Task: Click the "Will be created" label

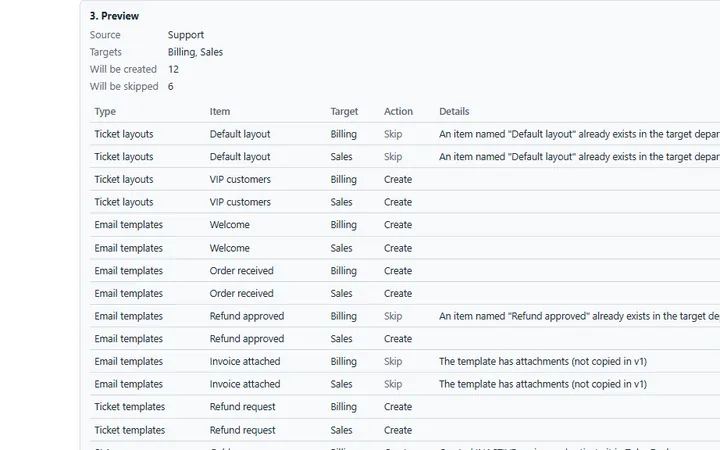Action: pos(123,69)
